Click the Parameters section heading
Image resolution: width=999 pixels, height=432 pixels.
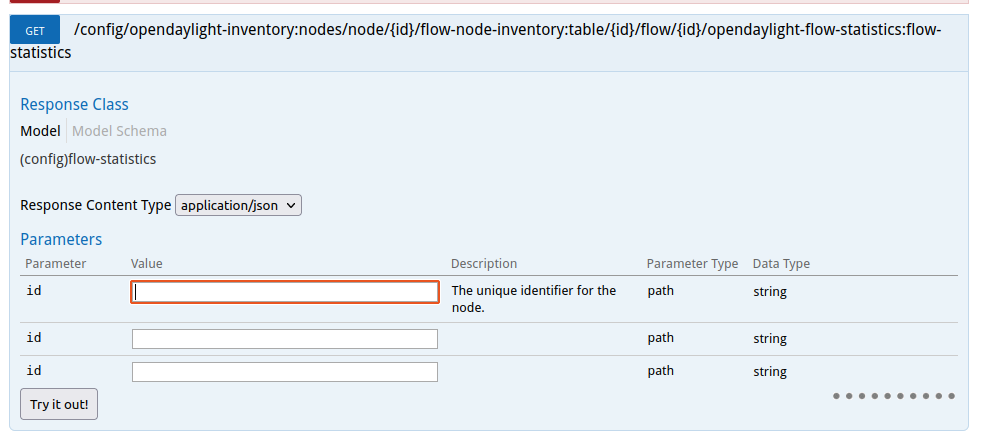pyautogui.click(x=61, y=240)
